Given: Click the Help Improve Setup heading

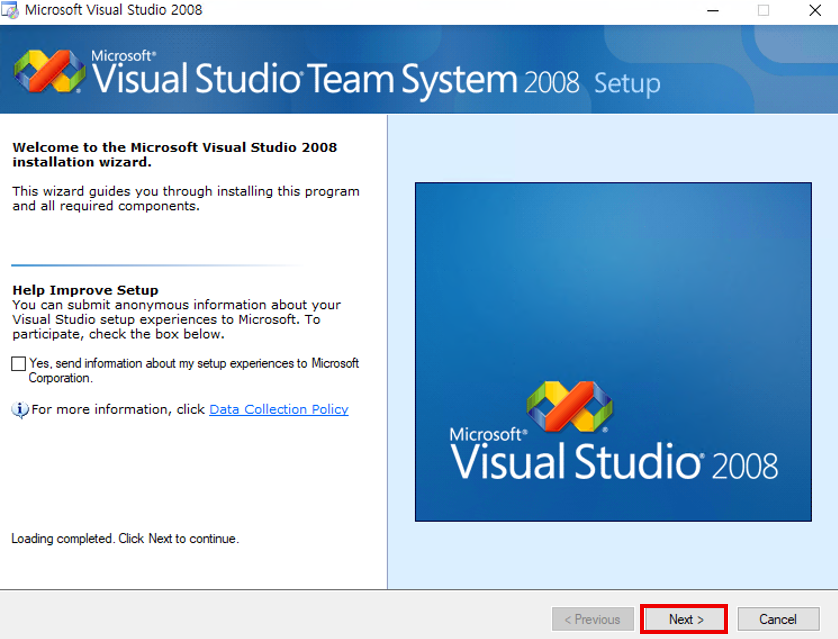Looking at the screenshot, I should click(x=85, y=290).
